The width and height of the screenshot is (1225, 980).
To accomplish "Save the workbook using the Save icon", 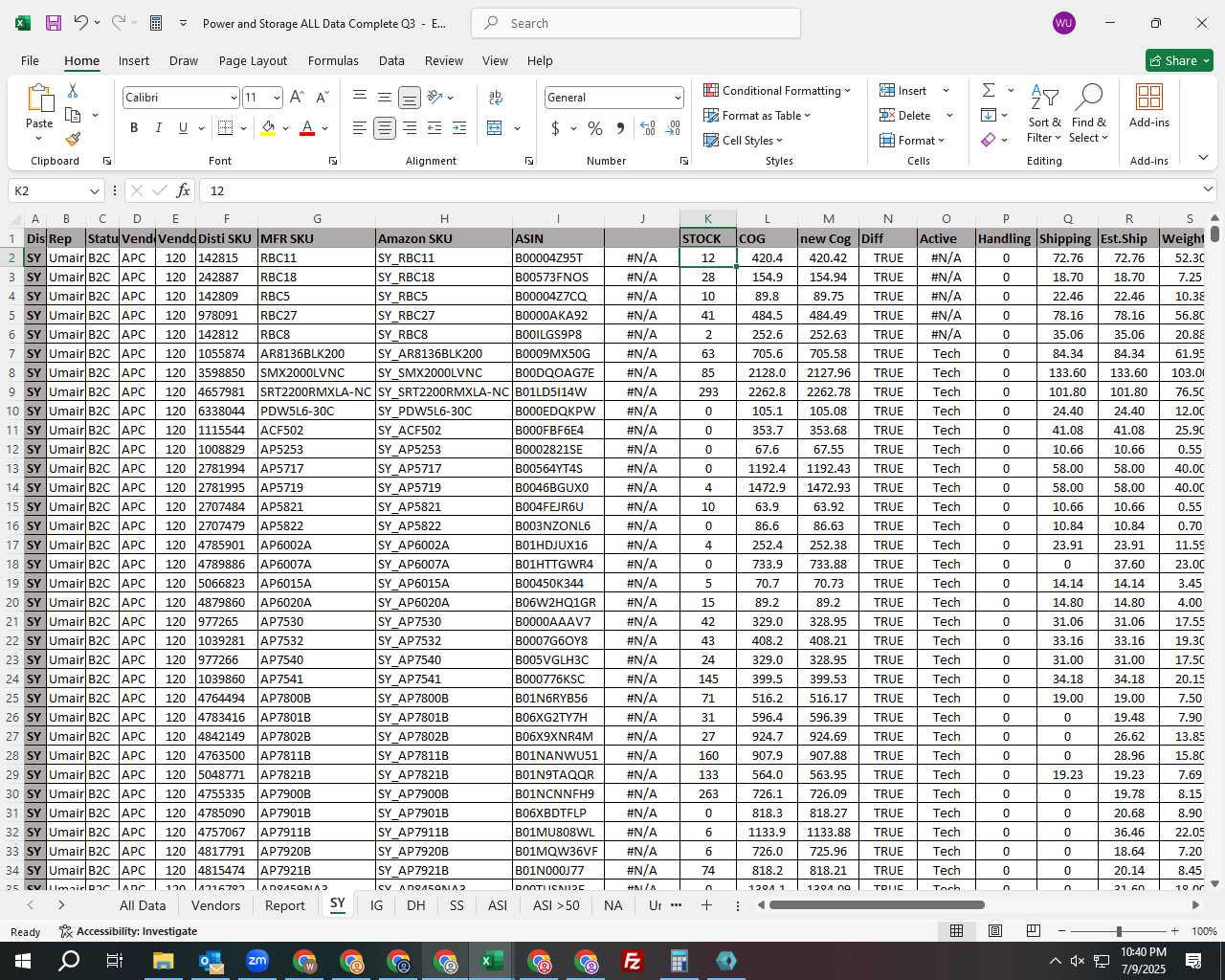I will [54, 23].
